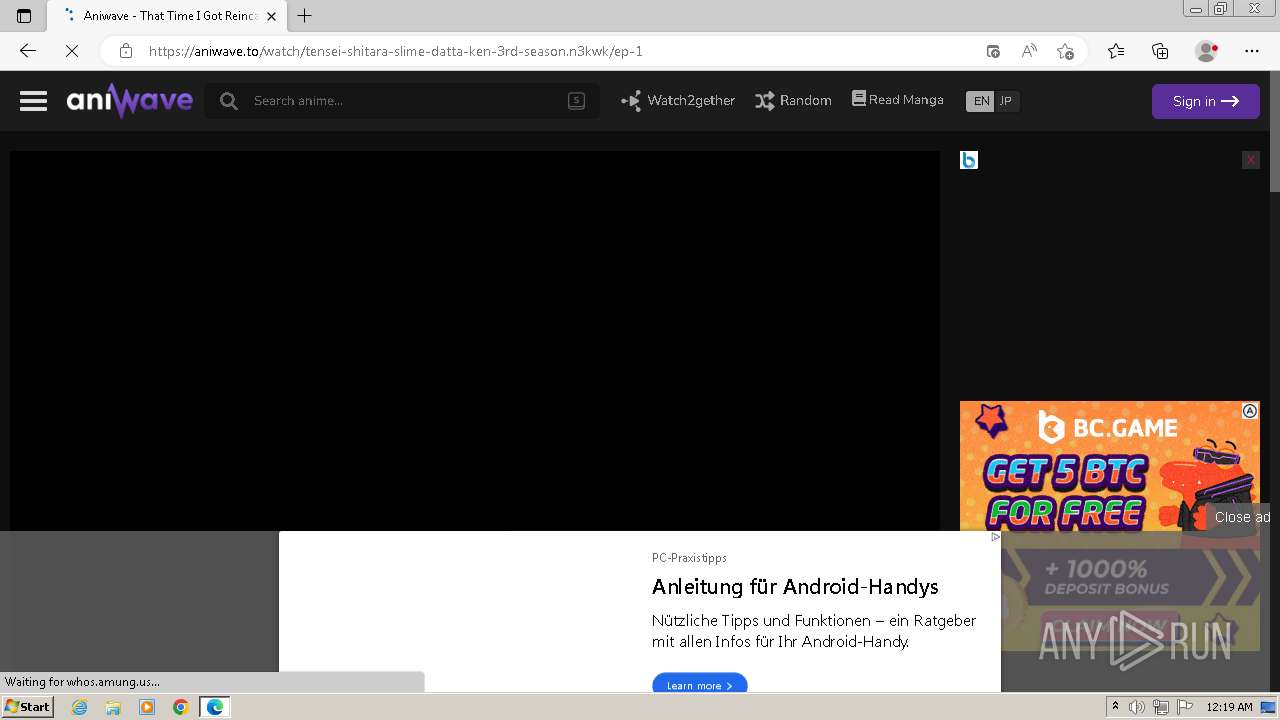The width and height of the screenshot is (1280, 720).
Task: Click the aniwave logo
Action: click(x=129, y=101)
